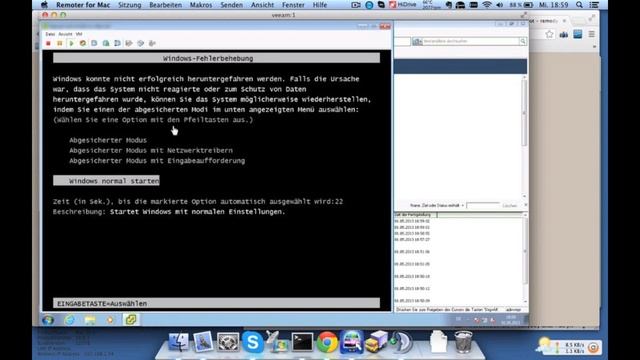
Task: Open the Datei menu in VM console
Action: tap(50, 34)
